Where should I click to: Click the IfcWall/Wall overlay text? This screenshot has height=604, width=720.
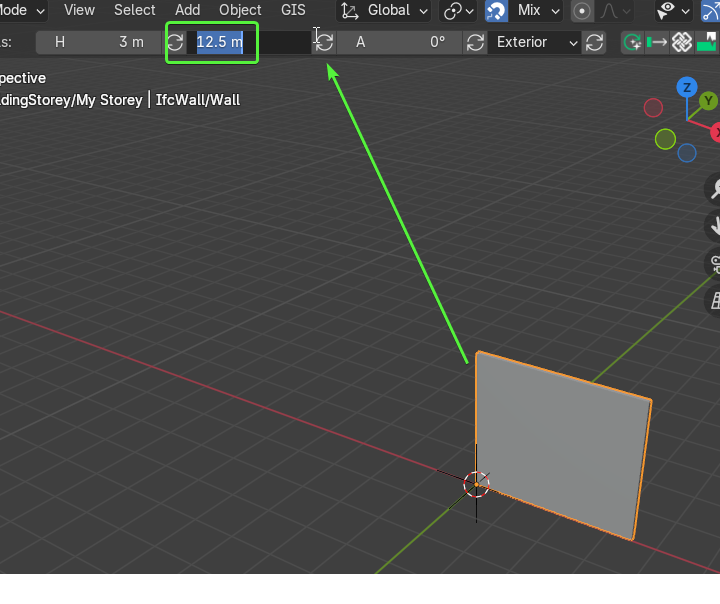tap(197, 100)
